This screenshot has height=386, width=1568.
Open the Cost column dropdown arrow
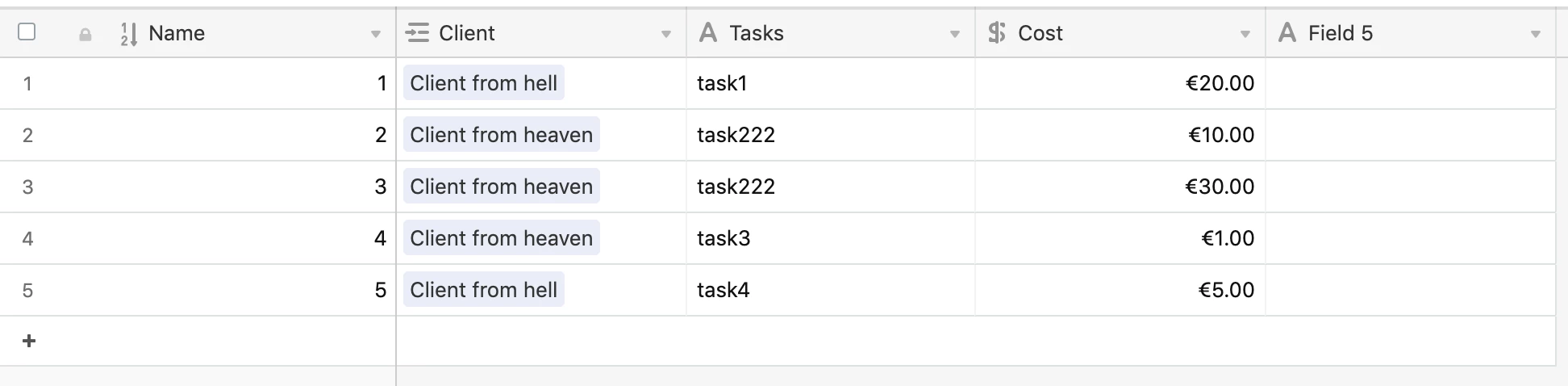[1245, 34]
